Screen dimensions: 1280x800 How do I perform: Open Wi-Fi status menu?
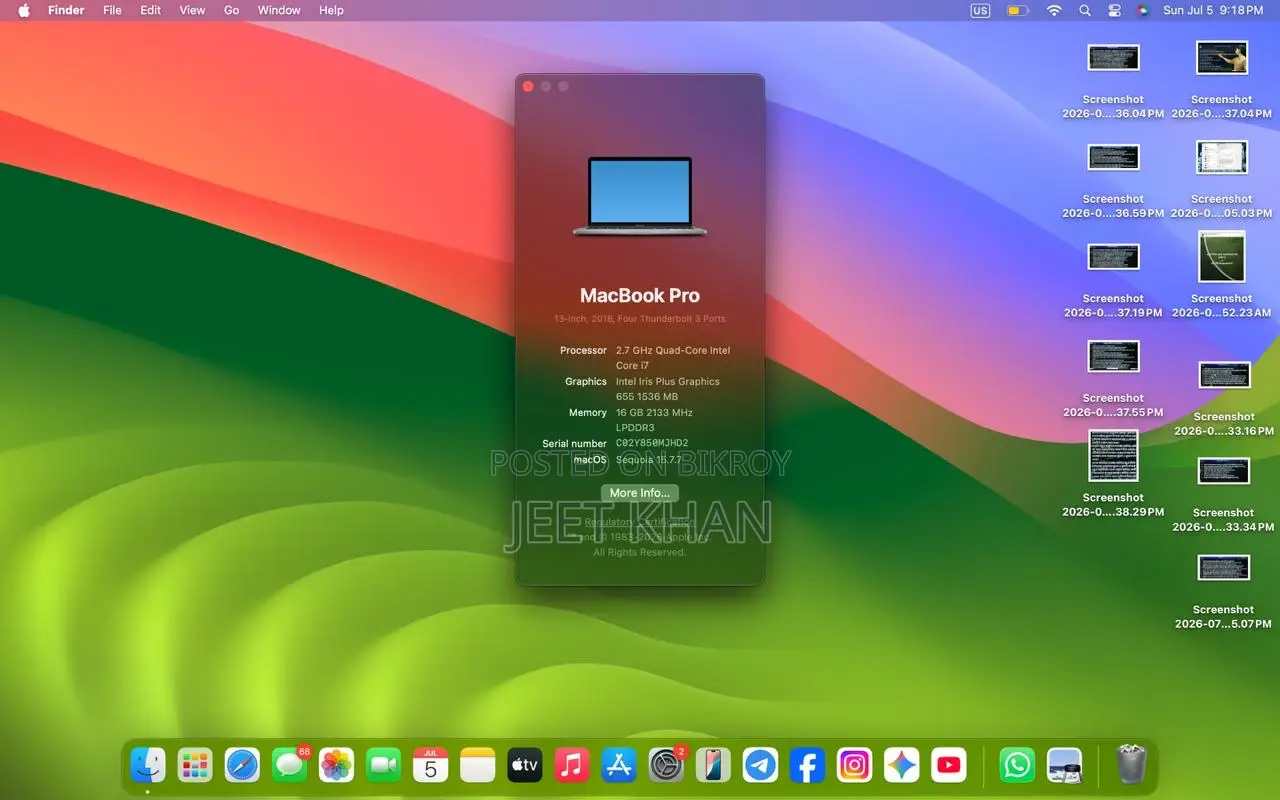click(x=1054, y=10)
